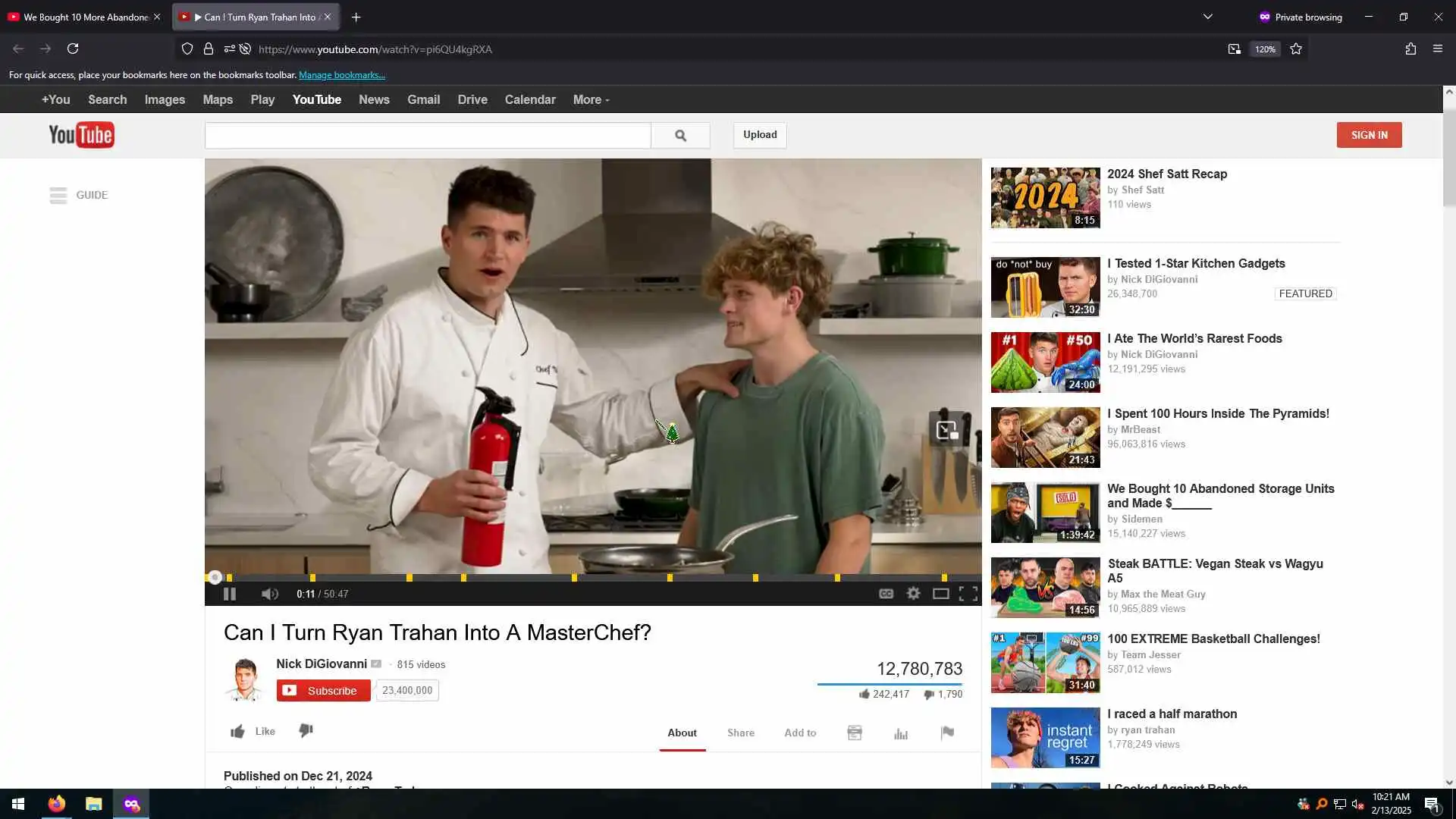1456x819 pixels.
Task: Click the thumbs down dislike icon
Action: click(x=306, y=730)
